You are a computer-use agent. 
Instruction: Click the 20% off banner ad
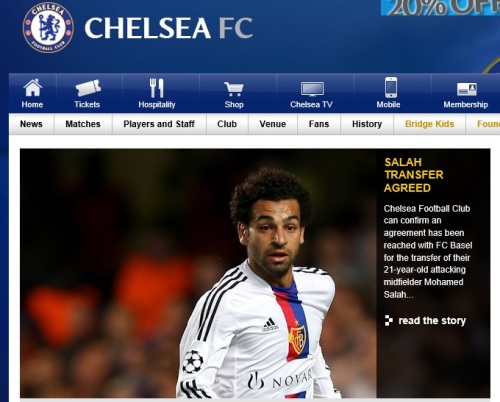[440, 7]
